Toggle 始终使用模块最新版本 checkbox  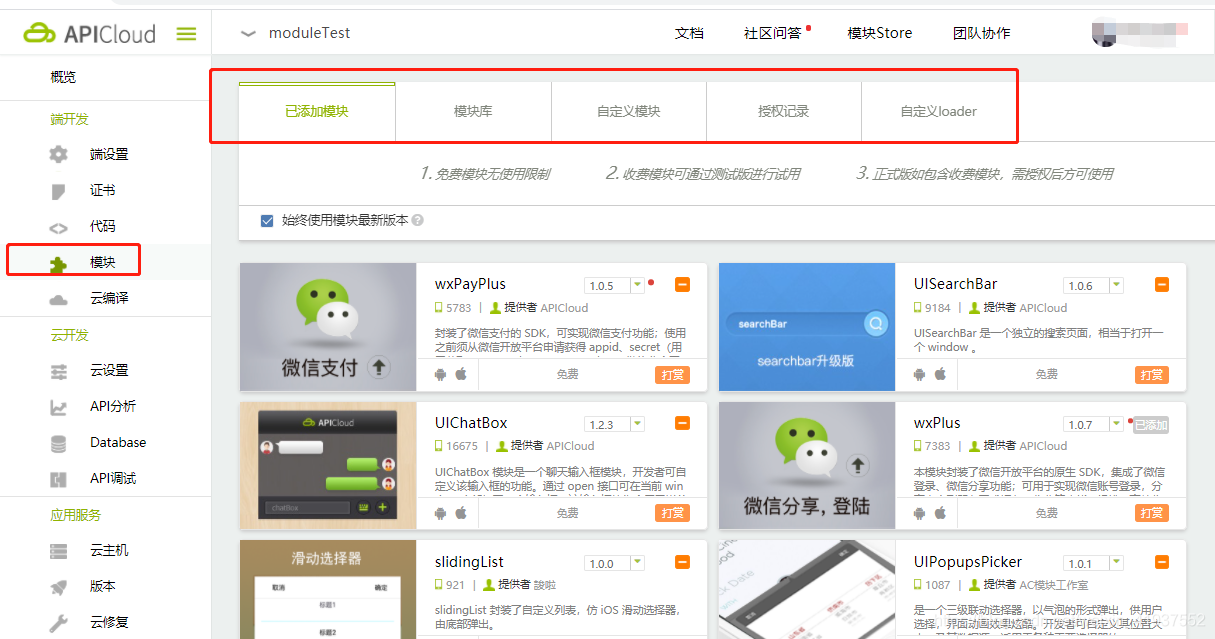click(x=267, y=221)
